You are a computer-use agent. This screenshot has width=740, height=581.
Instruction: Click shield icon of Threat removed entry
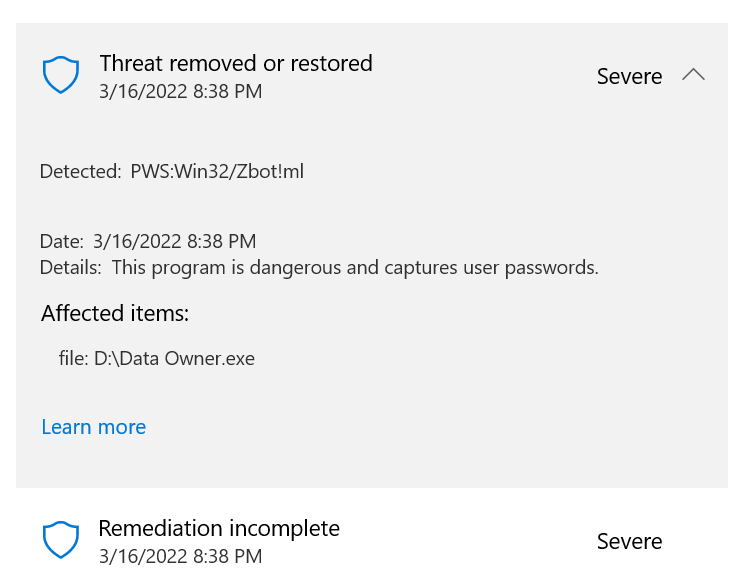[x=61, y=75]
